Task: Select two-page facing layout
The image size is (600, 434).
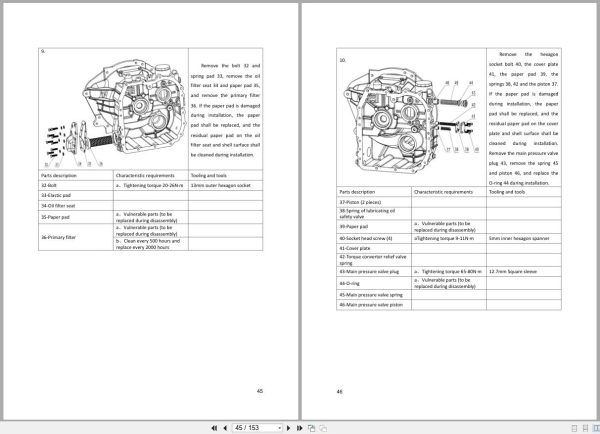Action: pyautogui.click(x=596, y=428)
